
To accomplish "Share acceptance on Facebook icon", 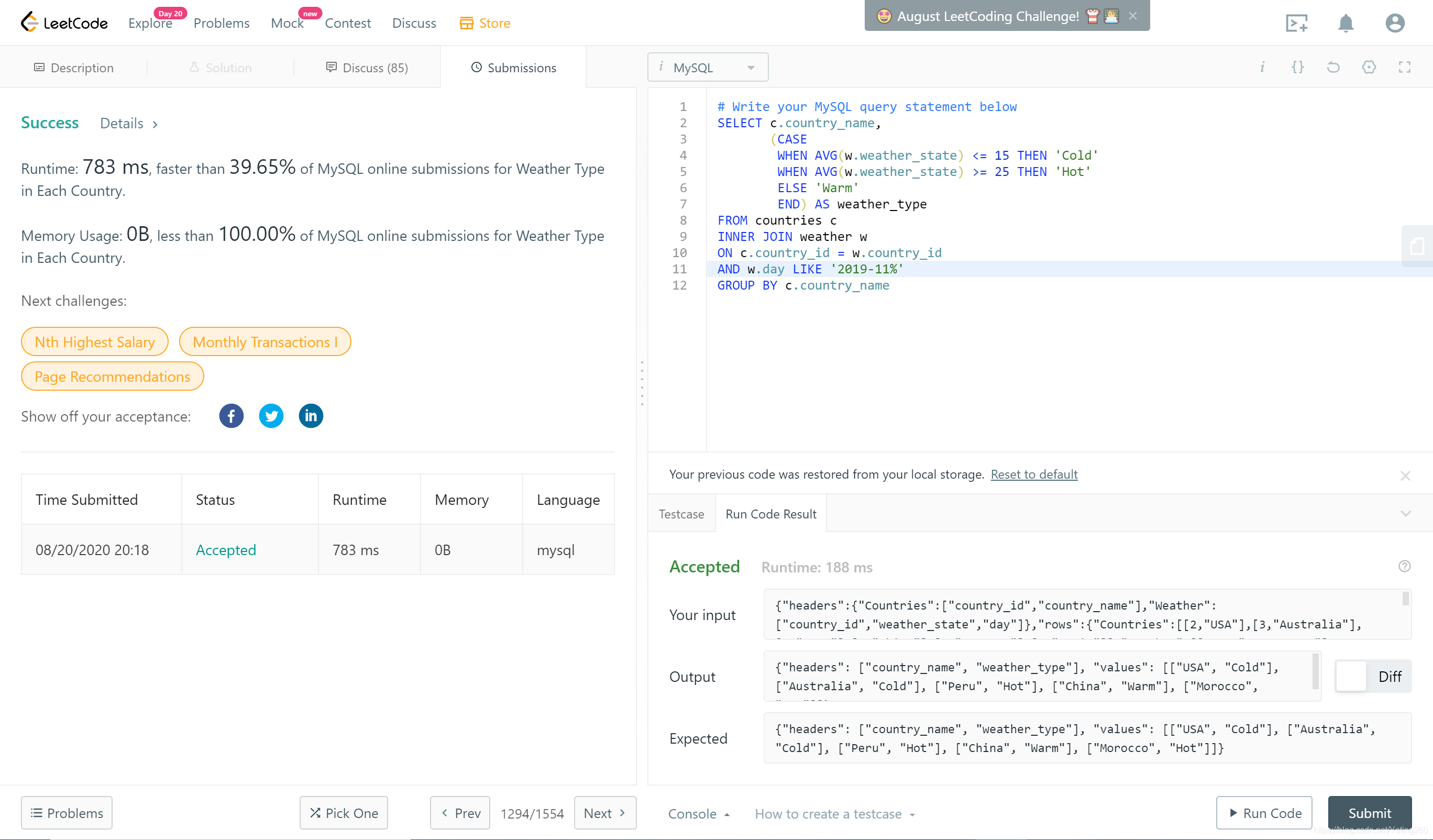I will coord(231,416).
